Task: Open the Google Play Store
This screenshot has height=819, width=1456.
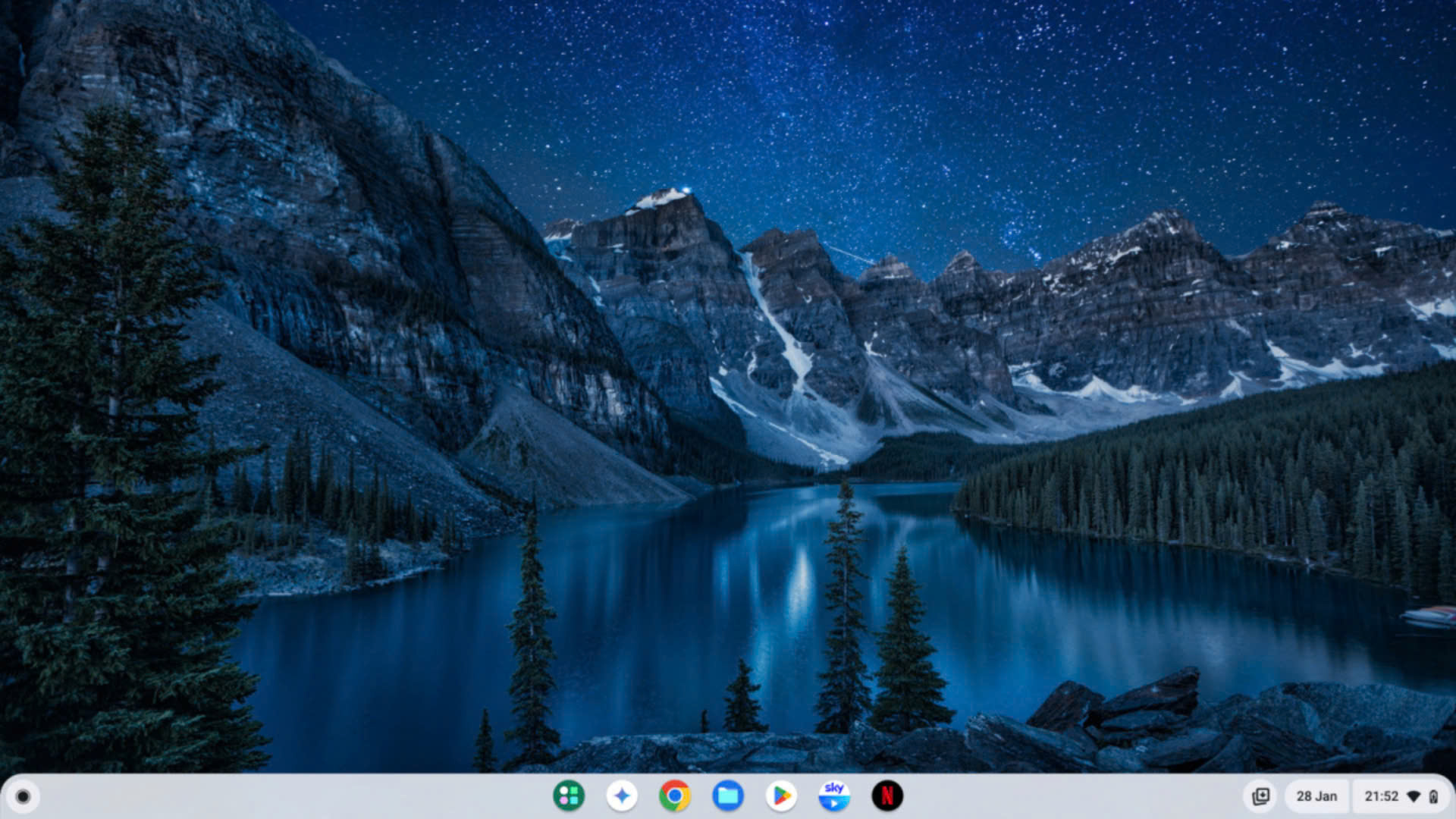Action: [x=781, y=795]
